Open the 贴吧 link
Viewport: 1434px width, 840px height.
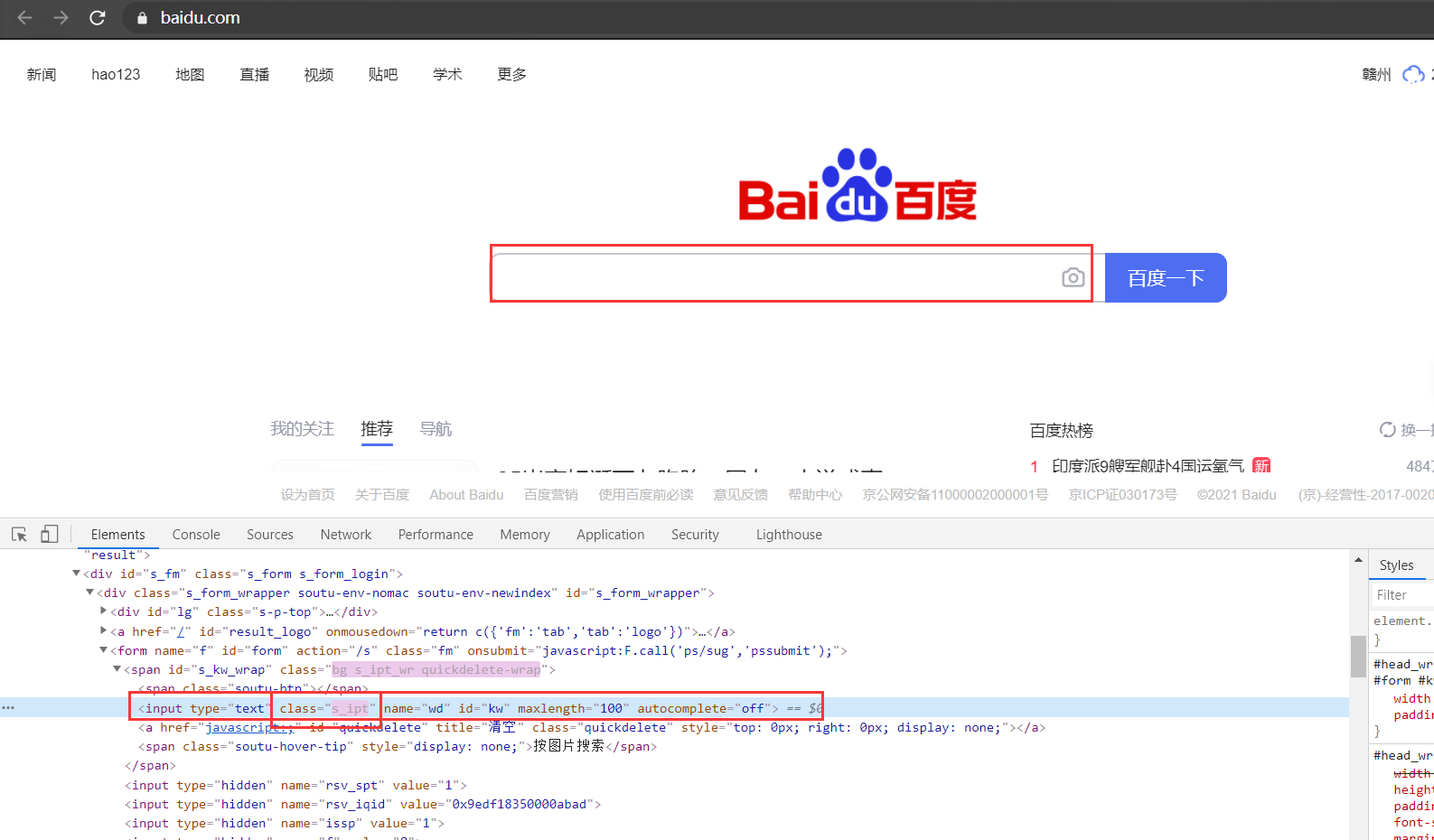383,74
